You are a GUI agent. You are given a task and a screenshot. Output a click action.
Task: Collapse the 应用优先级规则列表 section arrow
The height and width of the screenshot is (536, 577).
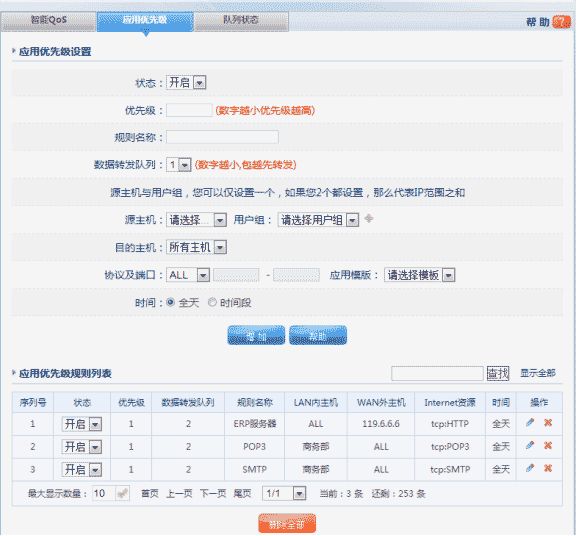(14, 373)
